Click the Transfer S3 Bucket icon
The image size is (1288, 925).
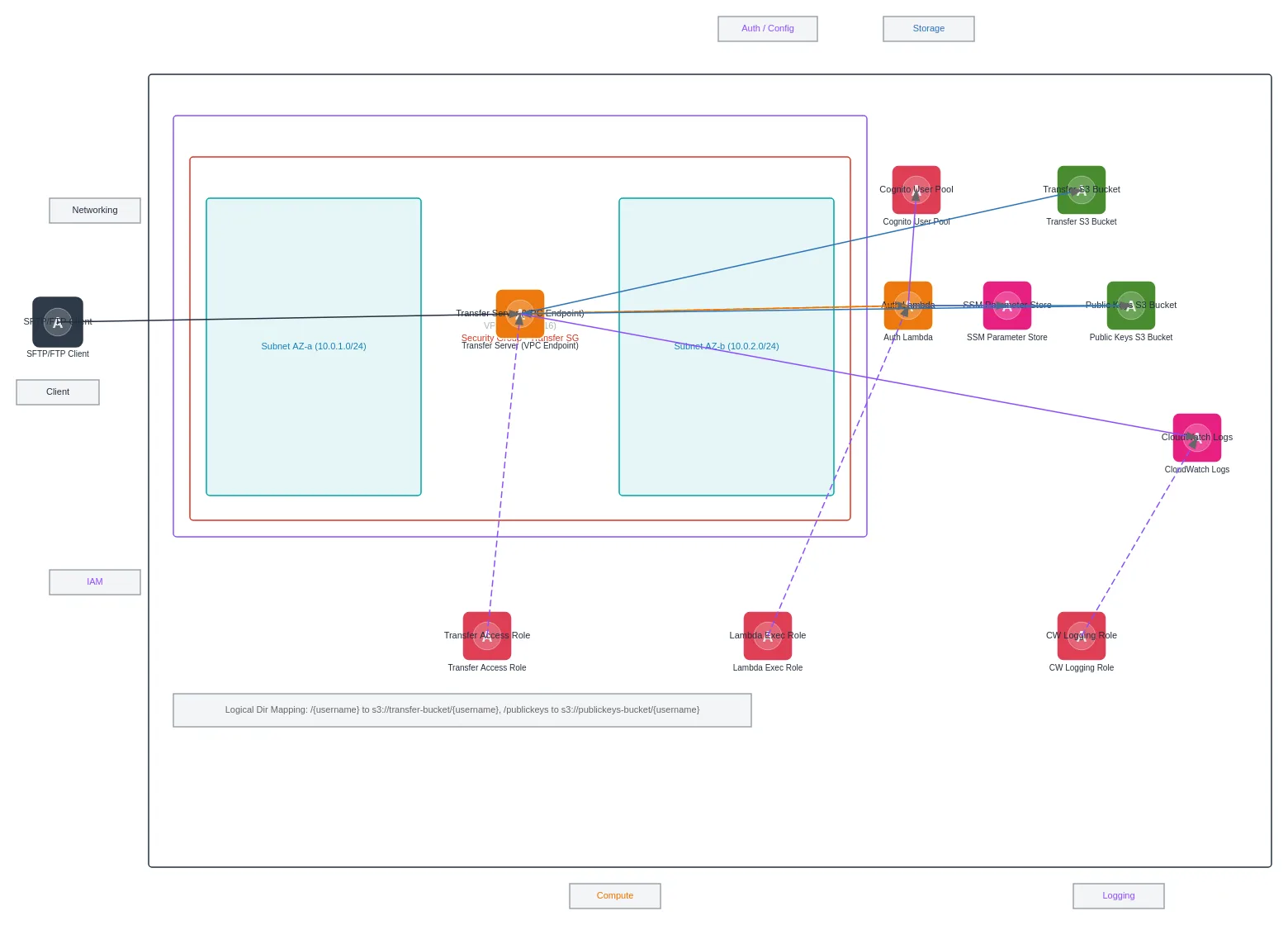1082,190
